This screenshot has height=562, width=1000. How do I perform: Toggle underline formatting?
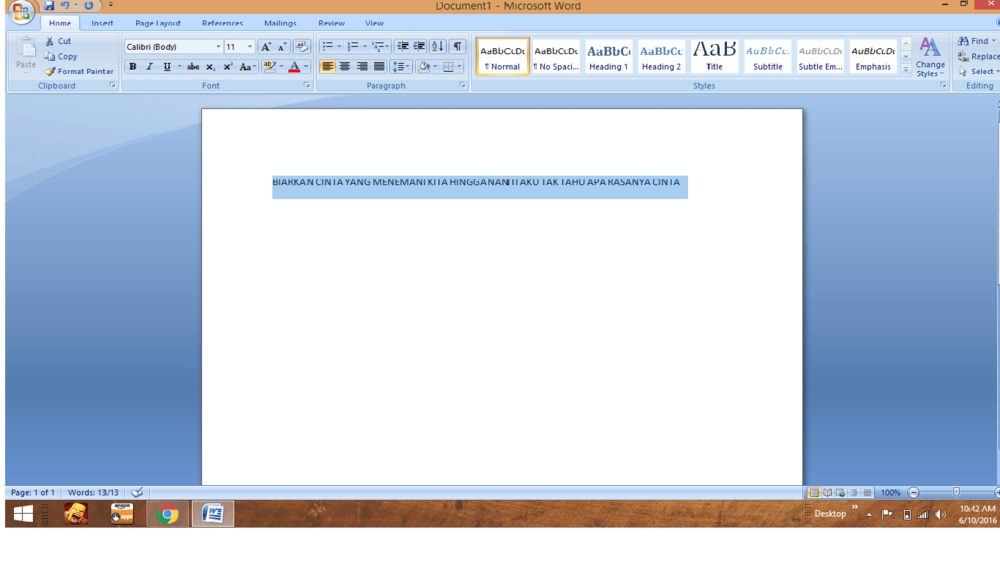click(x=167, y=66)
